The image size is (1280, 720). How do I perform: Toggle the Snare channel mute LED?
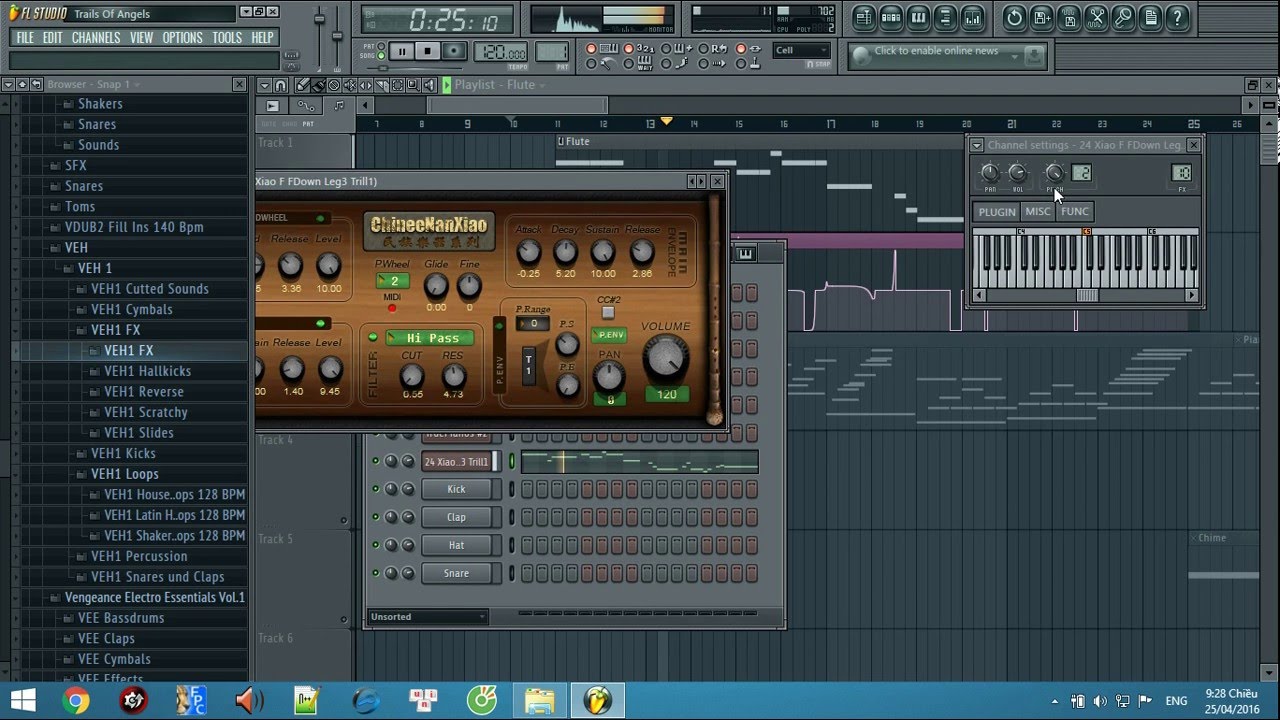[x=376, y=573]
